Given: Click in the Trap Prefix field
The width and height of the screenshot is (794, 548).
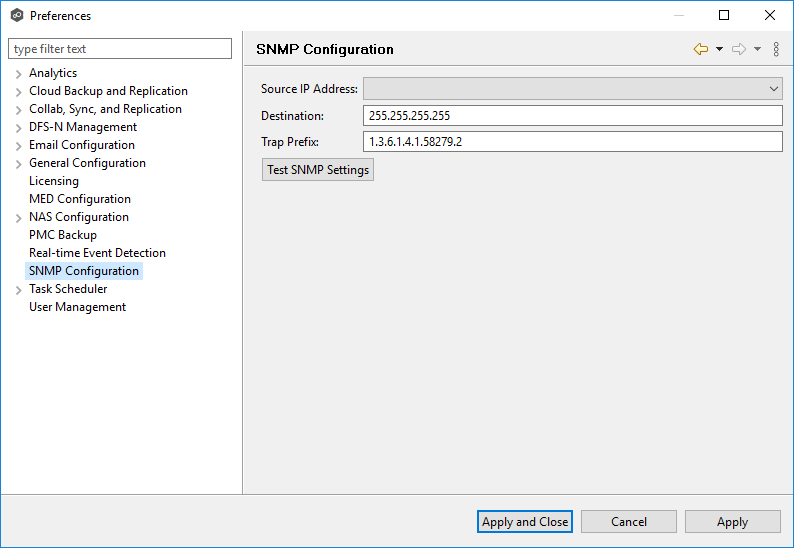Looking at the screenshot, I should tap(572, 142).
